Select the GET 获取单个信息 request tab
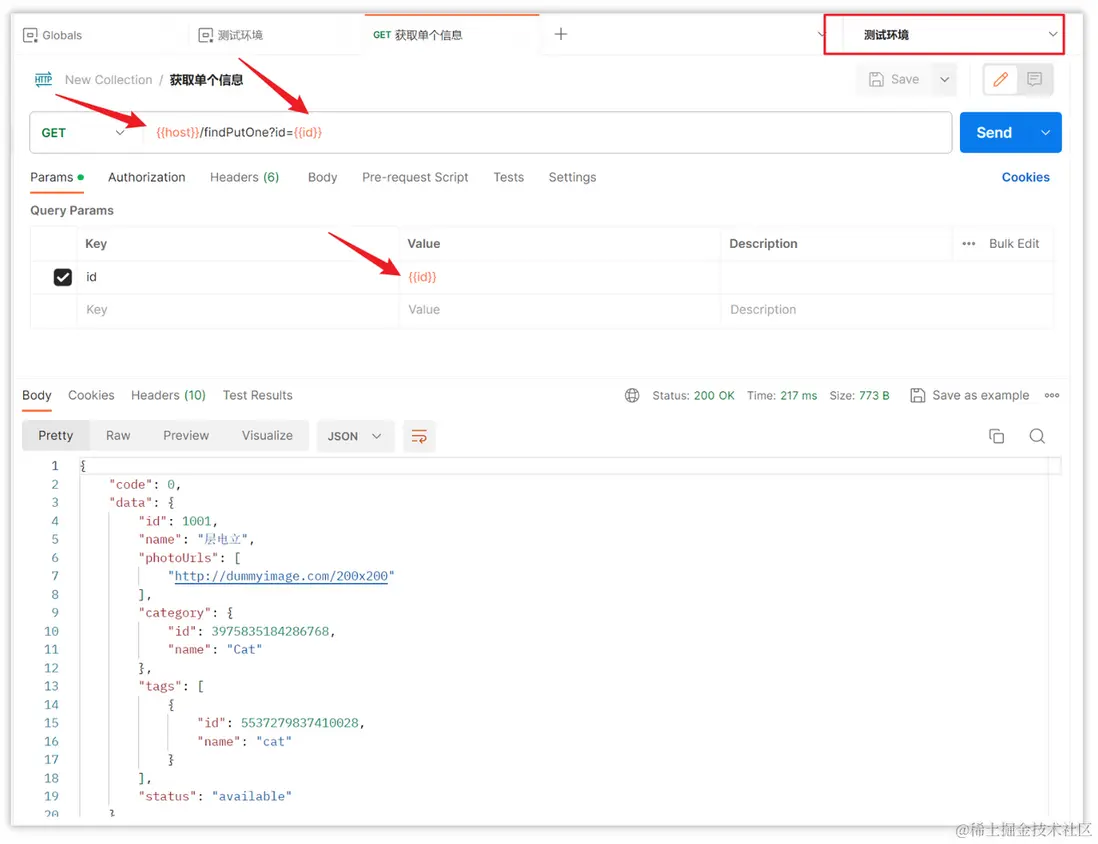The image size is (1098, 844). pyautogui.click(x=417, y=35)
